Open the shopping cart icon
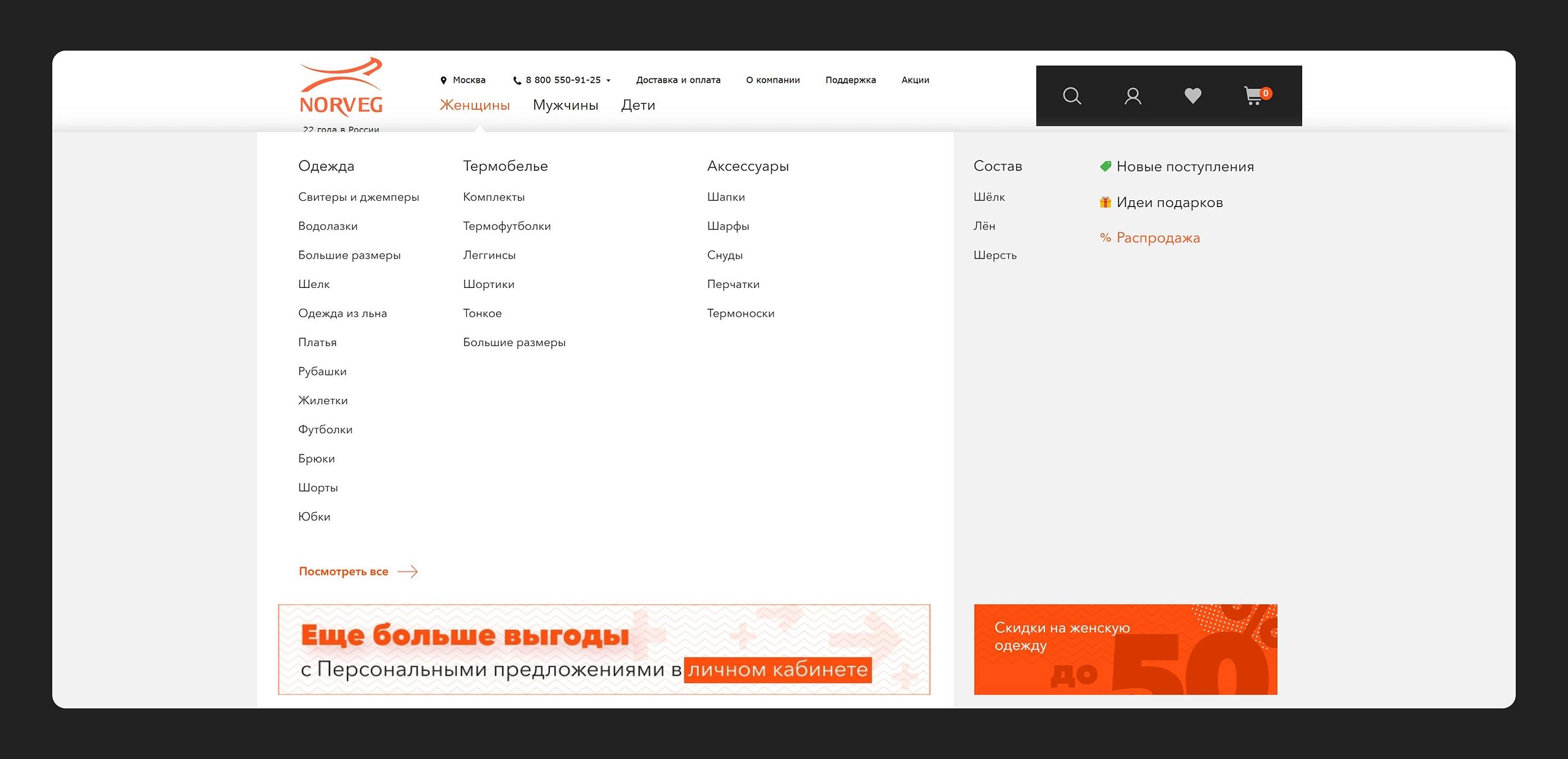 [x=1254, y=96]
